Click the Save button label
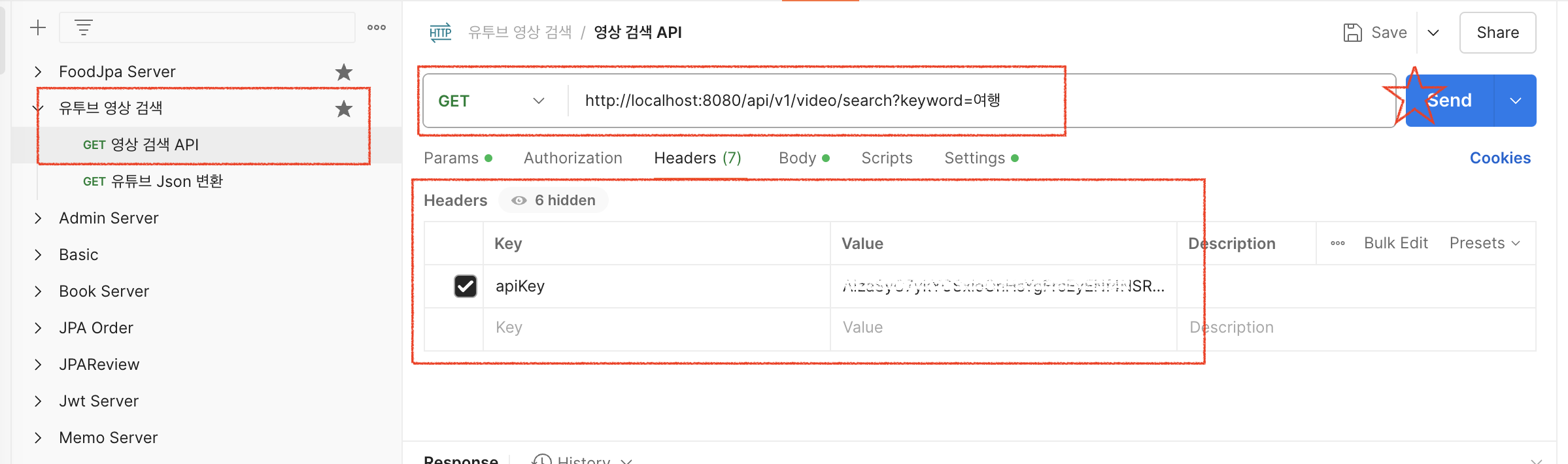The image size is (1568, 464). tap(1389, 33)
